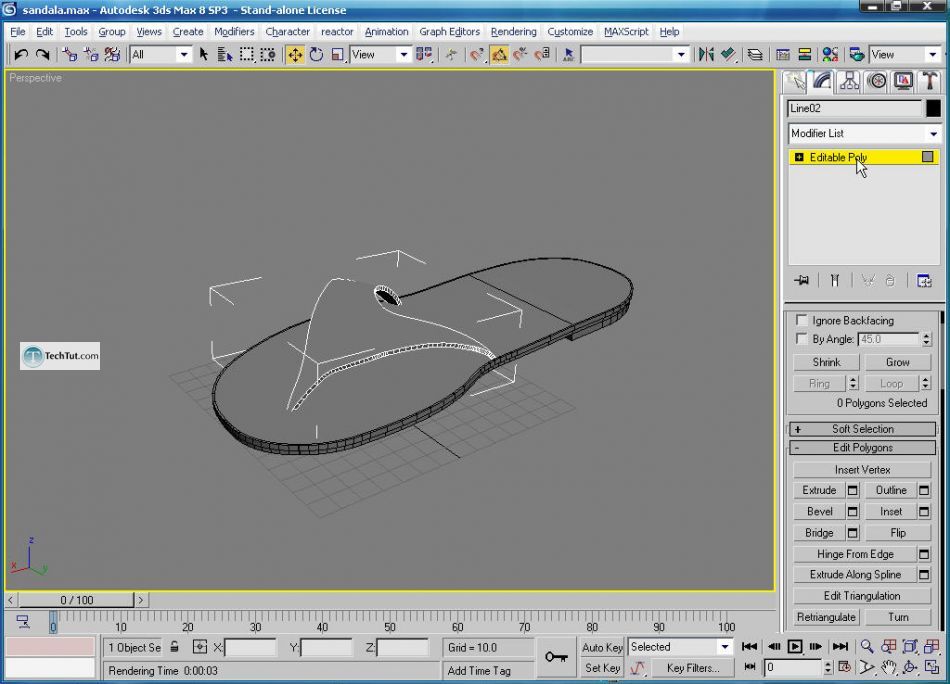Toggle Set Key animation mode
The width and height of the screenshot is (950, 684).
pyautogui.click(x=602, y=668)
